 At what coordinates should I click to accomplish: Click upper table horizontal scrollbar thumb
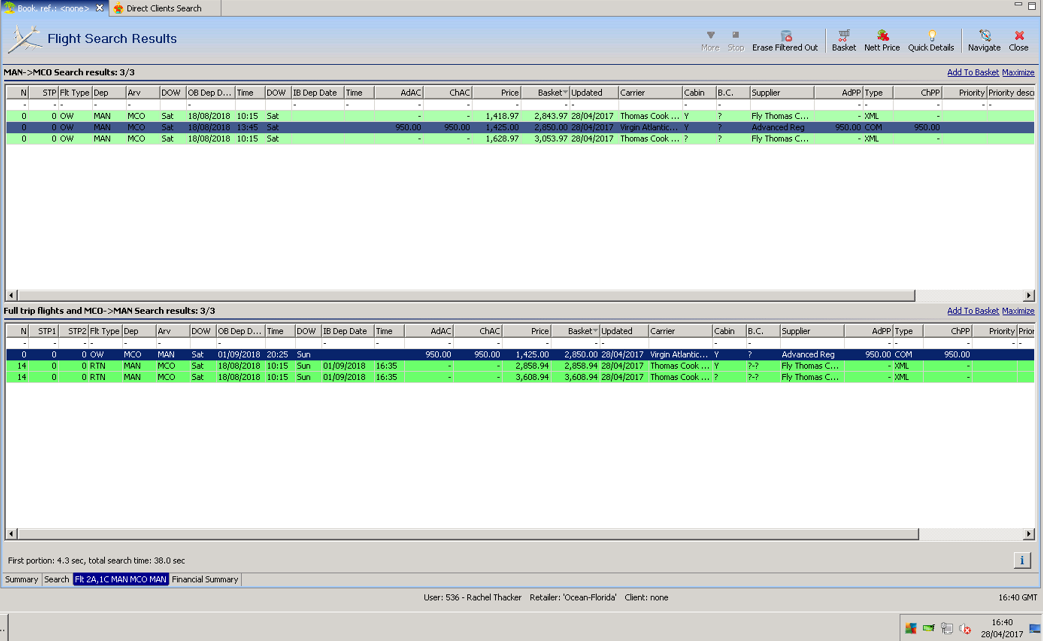click(x=466, y=295)
